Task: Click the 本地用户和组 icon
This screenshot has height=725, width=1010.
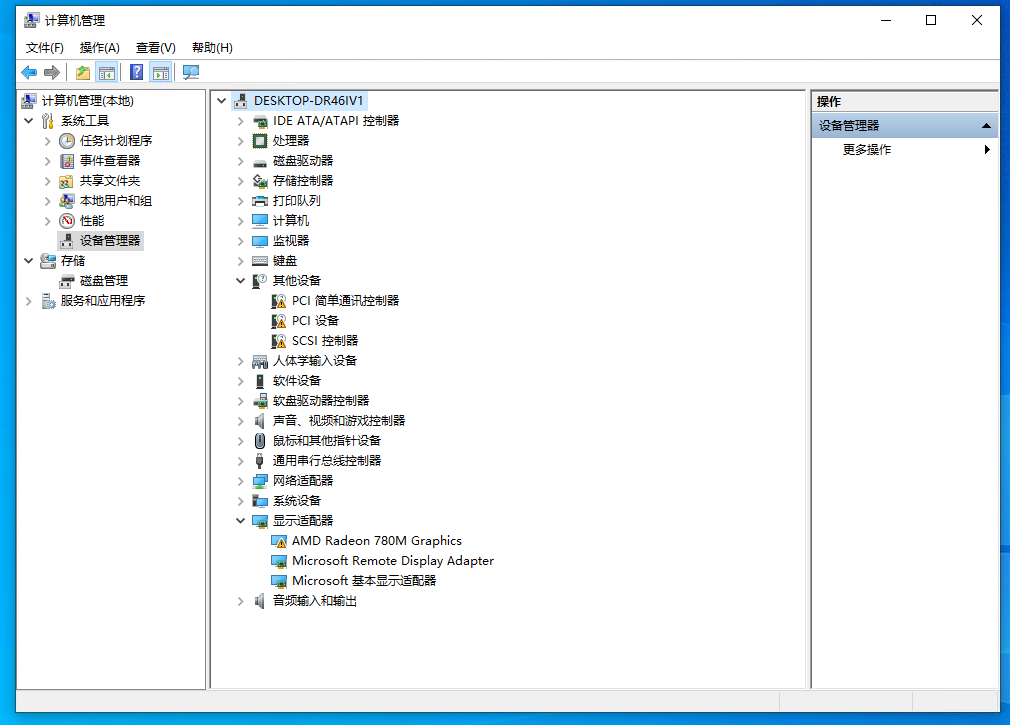Action: tap(66, 201)
